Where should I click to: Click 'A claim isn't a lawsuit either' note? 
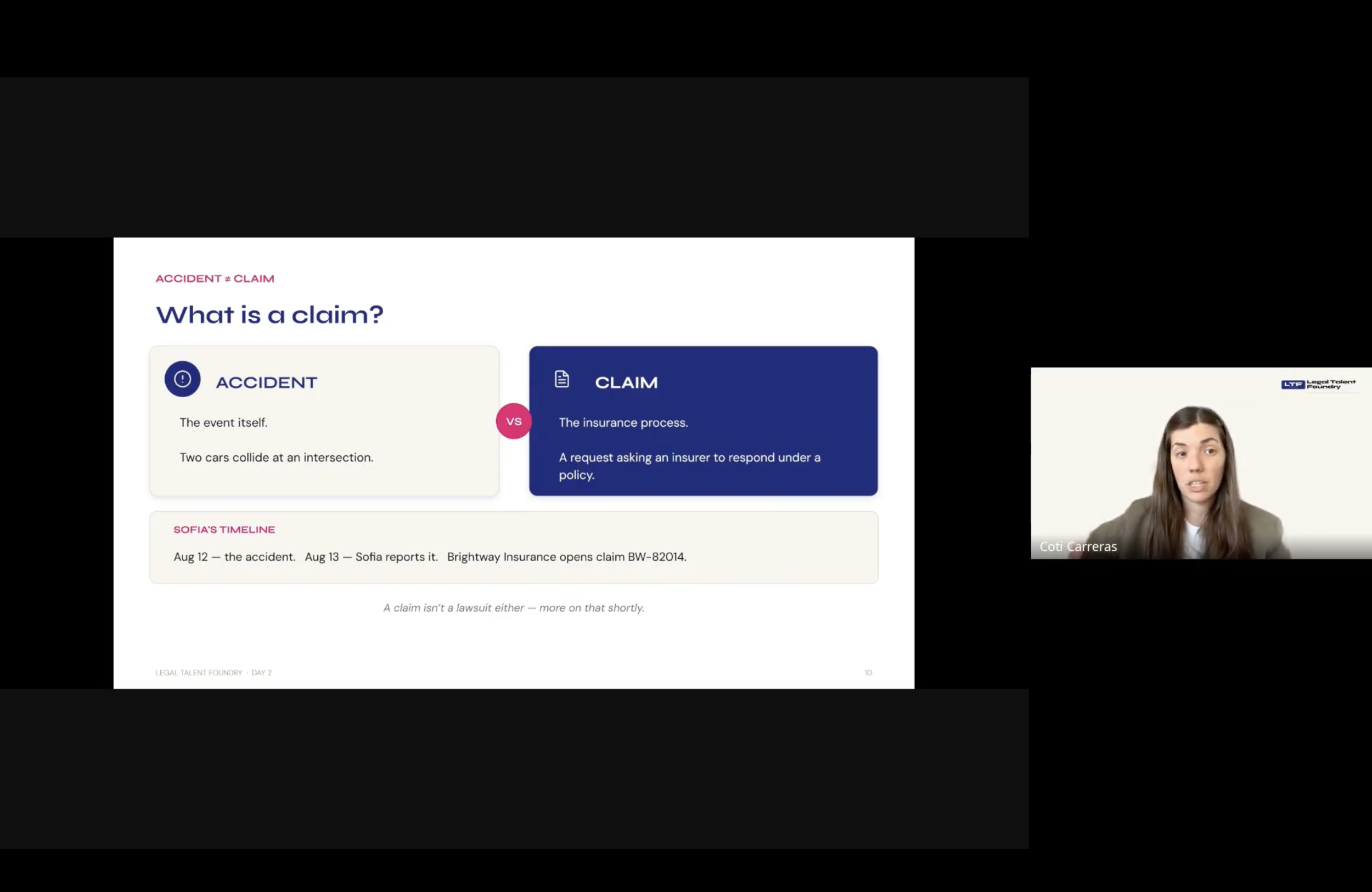(514, 608)
